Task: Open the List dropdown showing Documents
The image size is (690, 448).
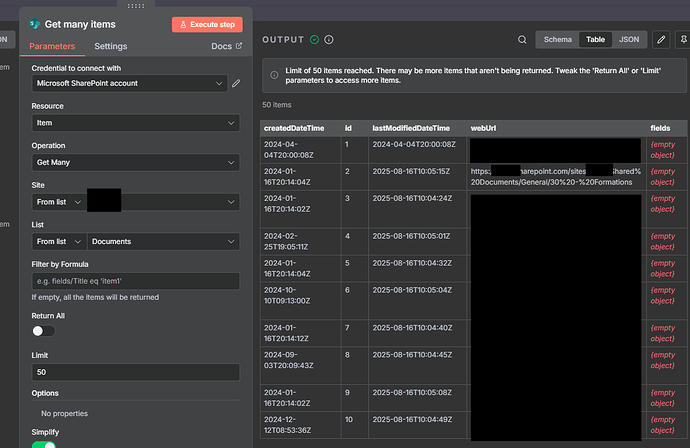Action: 163,241
